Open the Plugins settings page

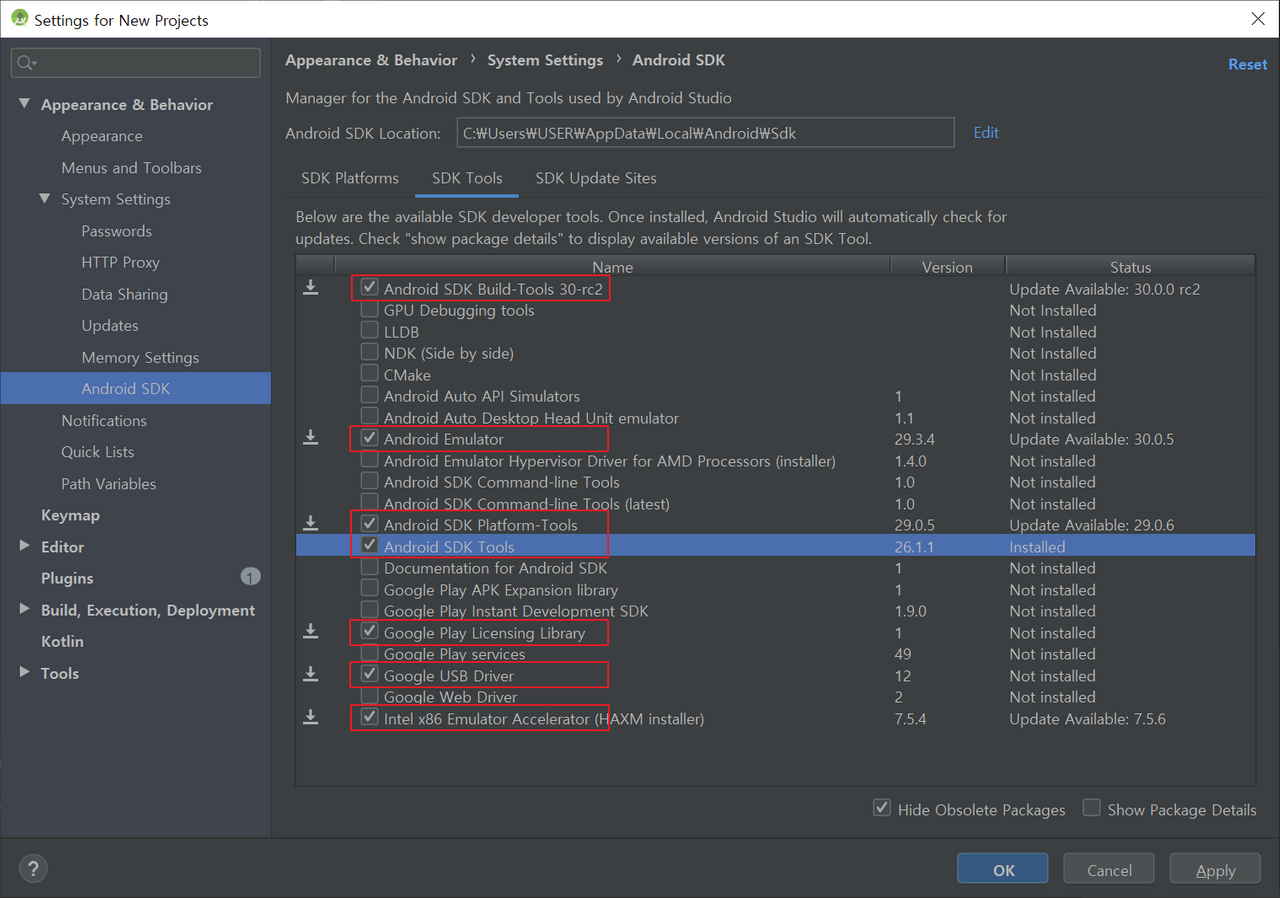tap(67, 578)
